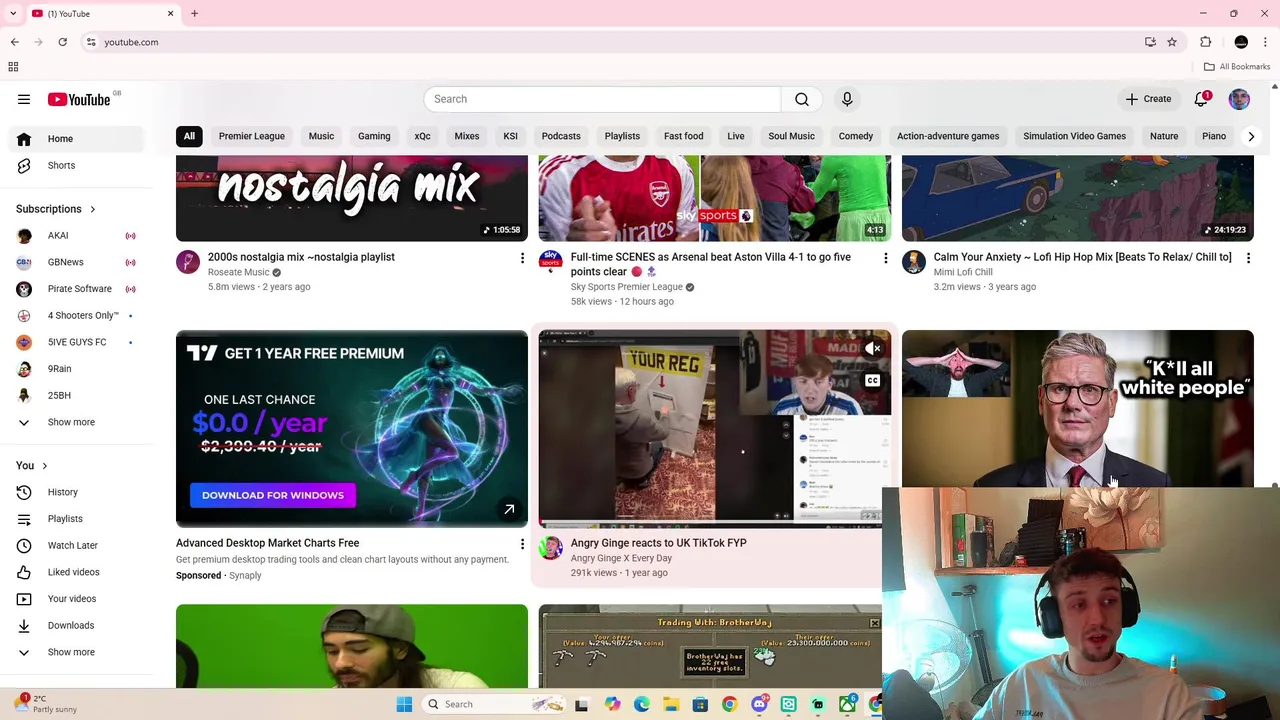Expand the You section chevron
The height and width of the screenshot is (720, 1280).
(44, 466)
